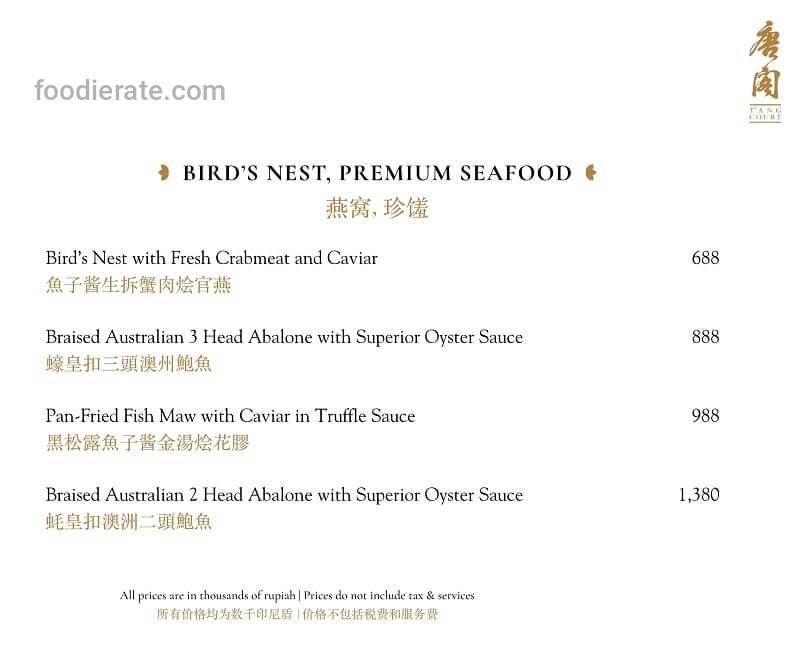
Task: Select Bird's Nest with Fresh Crabmeat and Caviar
Action: click(x=212, y=258)
